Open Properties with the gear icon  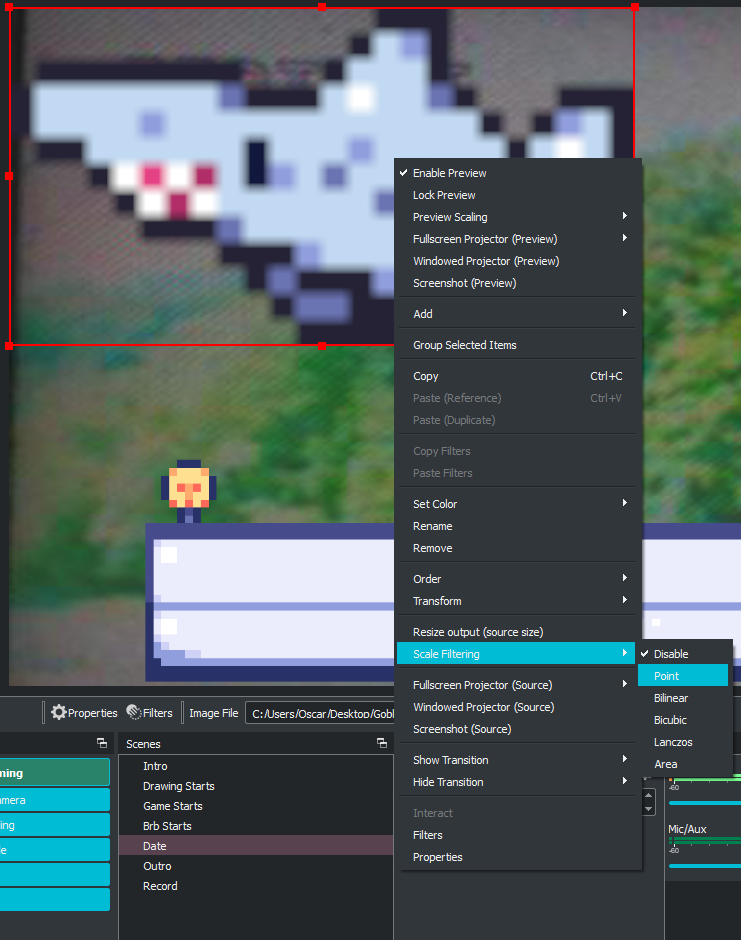pyautogui.click(x=84, y=713)
